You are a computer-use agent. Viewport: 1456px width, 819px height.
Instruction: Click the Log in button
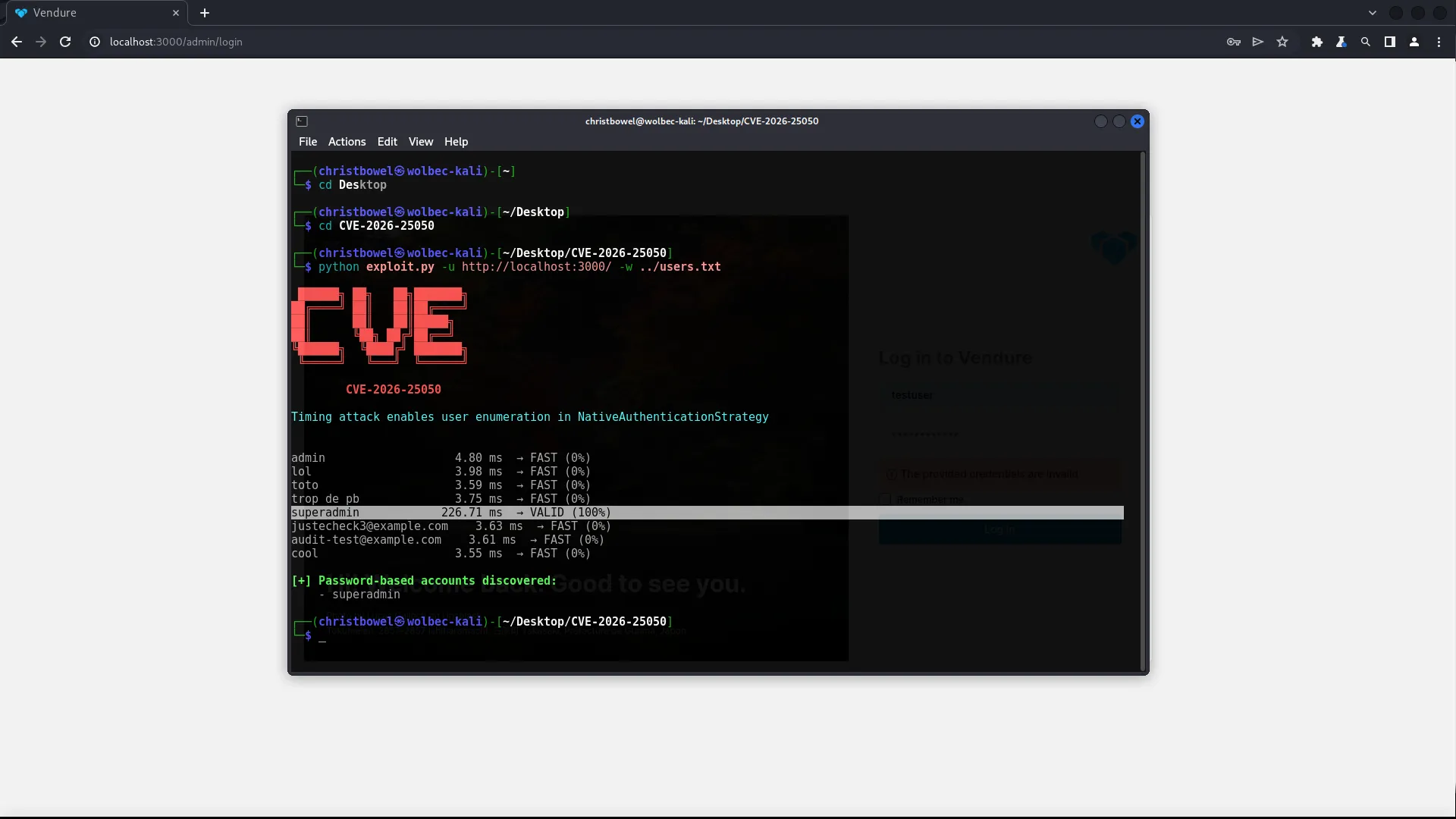(999, 529)
